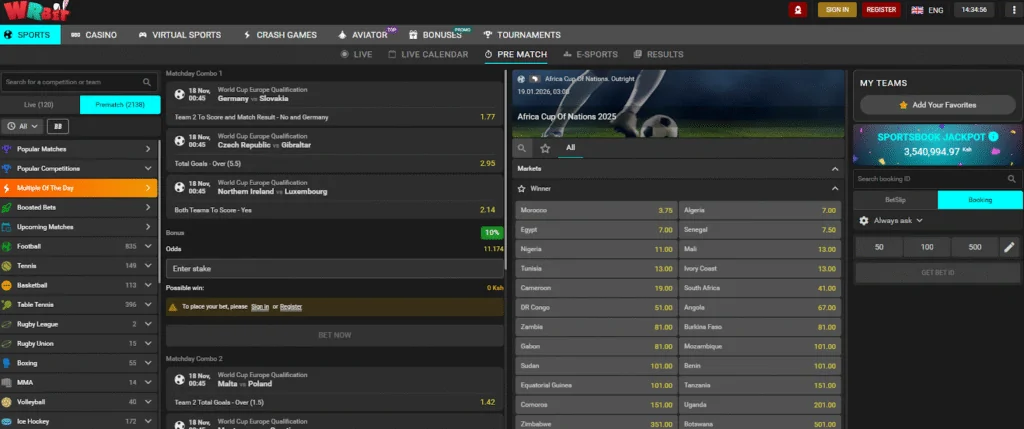
Task: Switch to Live (120) events
Action: [40, 104]
